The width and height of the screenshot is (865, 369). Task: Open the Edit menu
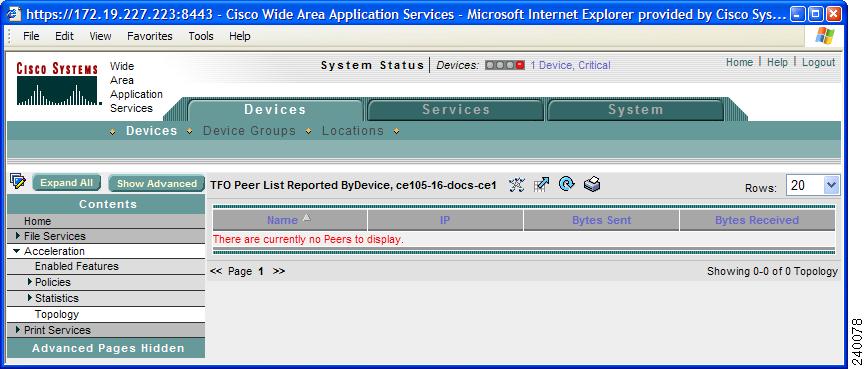coord(64,36)
